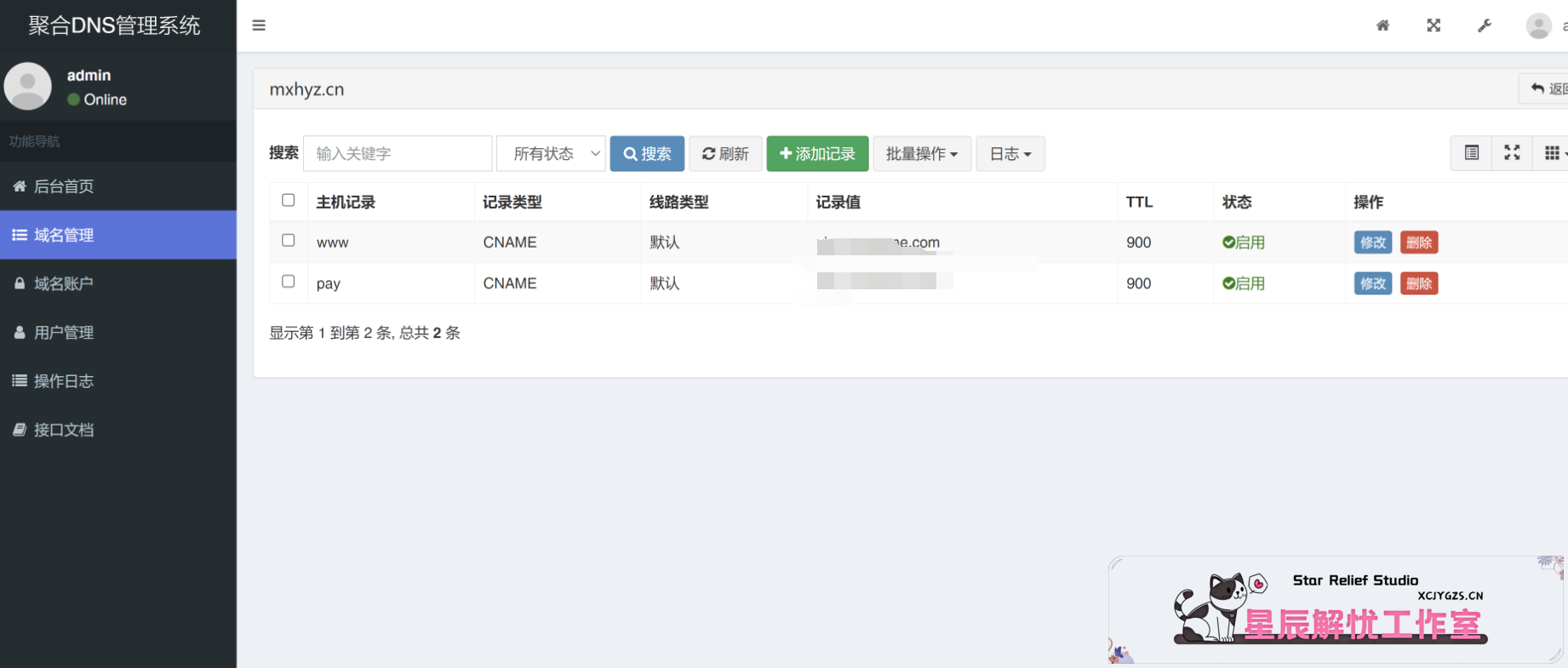This screenshot has width=1568, height=668.
Task: Go to 用户管理 in the sidebar
Action: [64, 333]
